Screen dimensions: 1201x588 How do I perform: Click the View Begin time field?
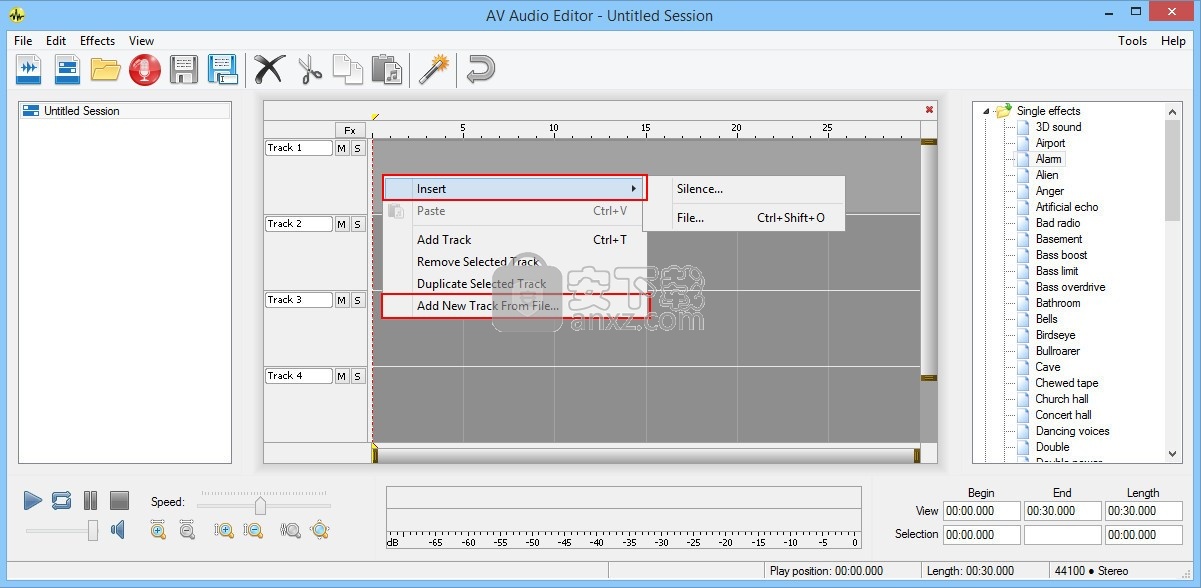coord(982,511)
